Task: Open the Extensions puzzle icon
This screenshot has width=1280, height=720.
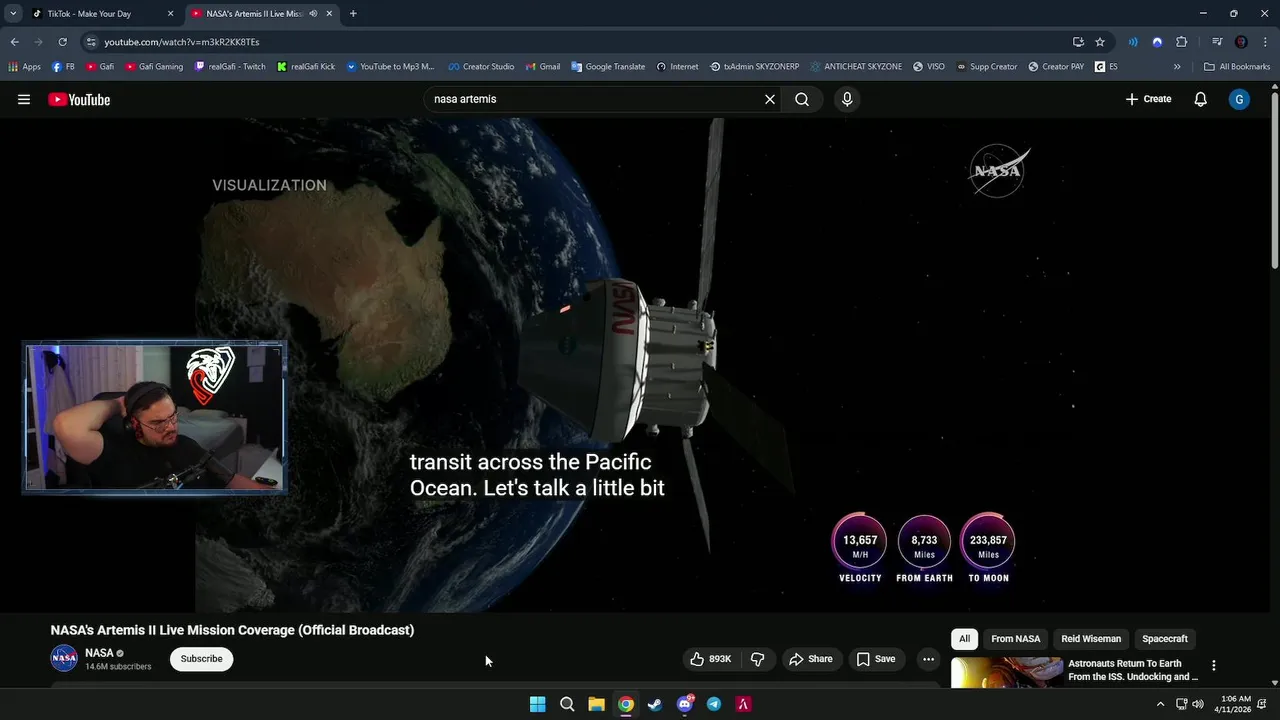Action: coord(1181,42)
